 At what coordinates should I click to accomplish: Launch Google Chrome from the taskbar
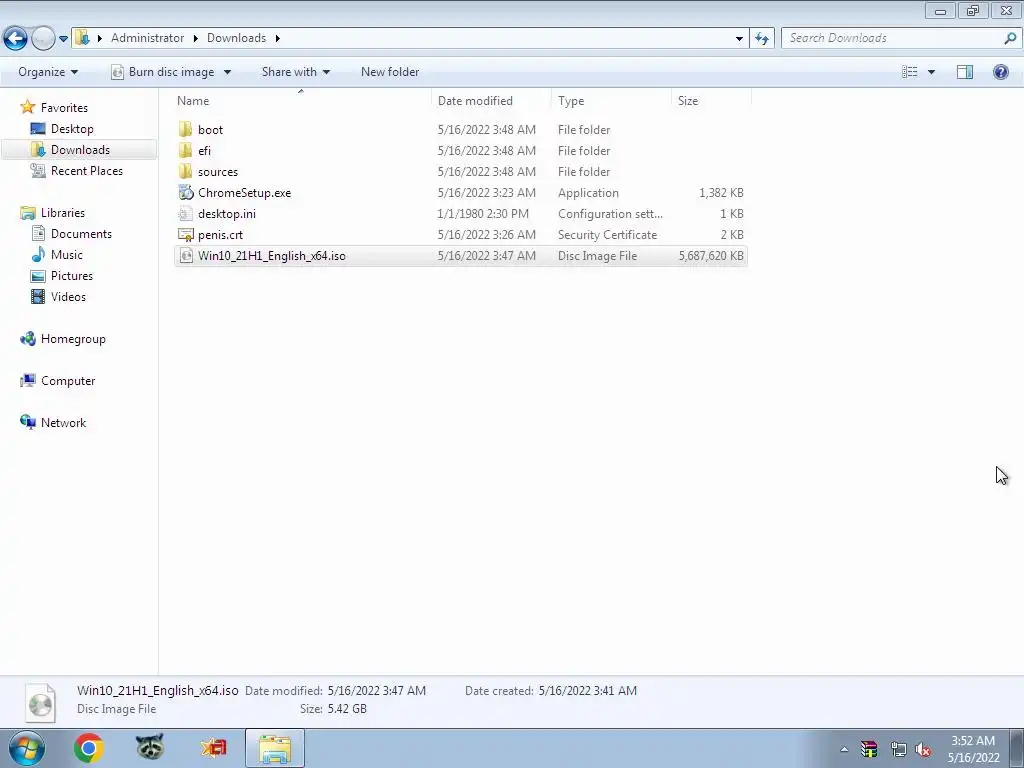[88, 748]
